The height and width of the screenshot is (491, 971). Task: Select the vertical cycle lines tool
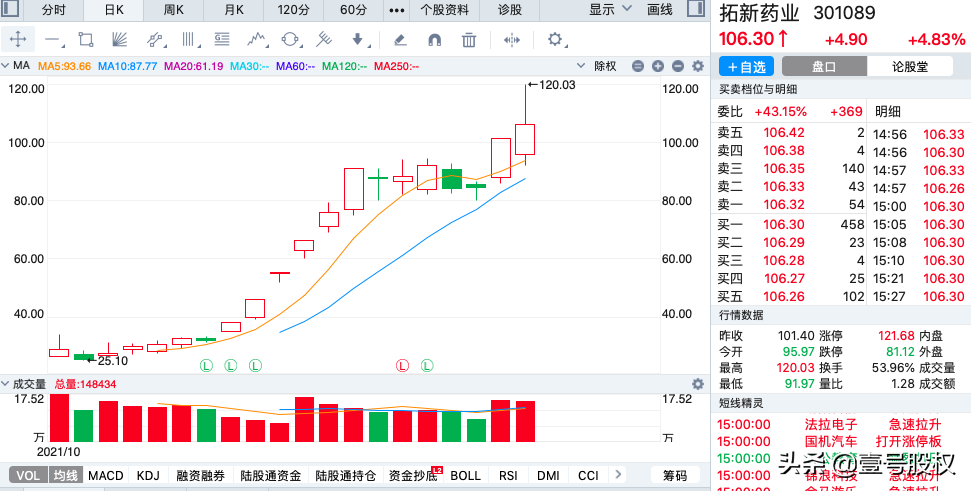[x=191, y=40]
